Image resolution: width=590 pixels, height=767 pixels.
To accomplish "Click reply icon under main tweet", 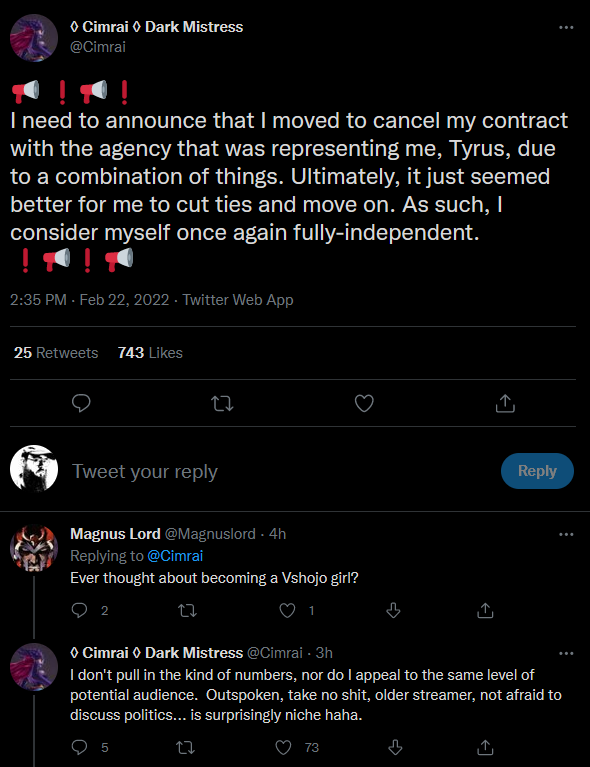I will click(x=81, y=404).
